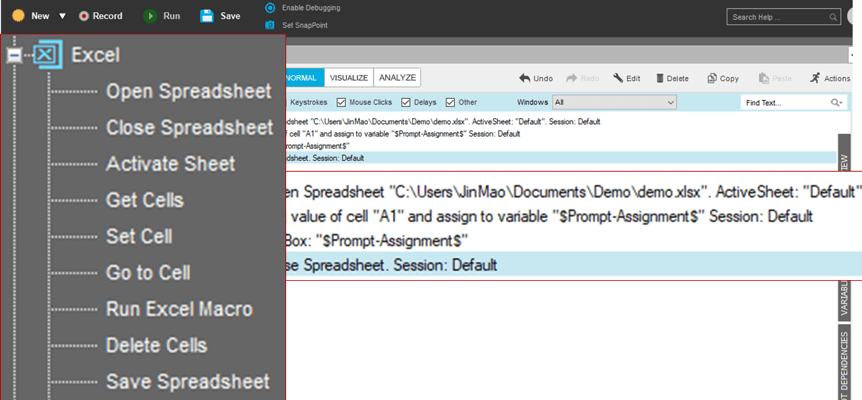The width and height of the screenshot is (862, 400).
Task: Pick the Delete Cells command
Action: [x=157, y=345]
